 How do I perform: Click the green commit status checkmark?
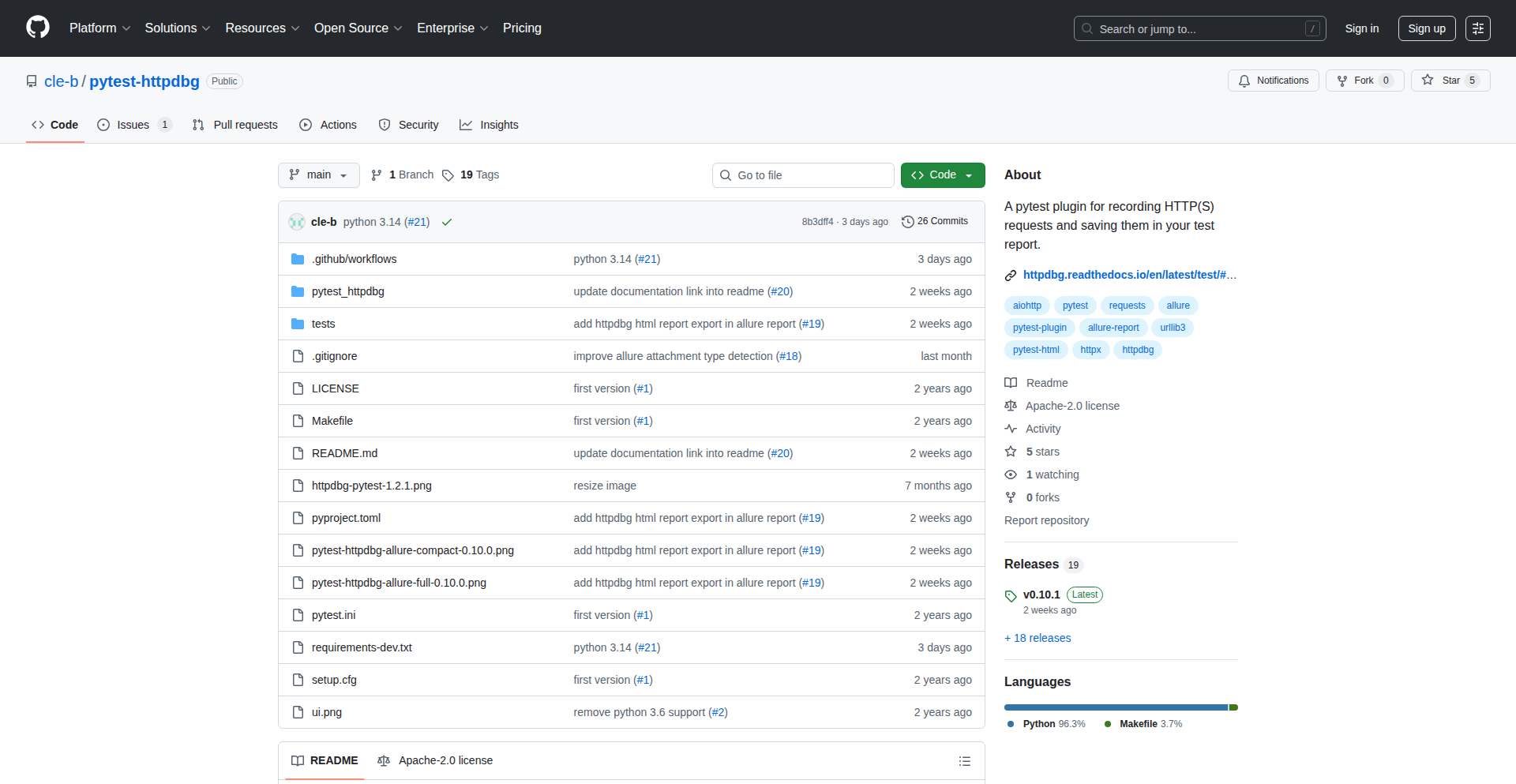pos(447,222)
